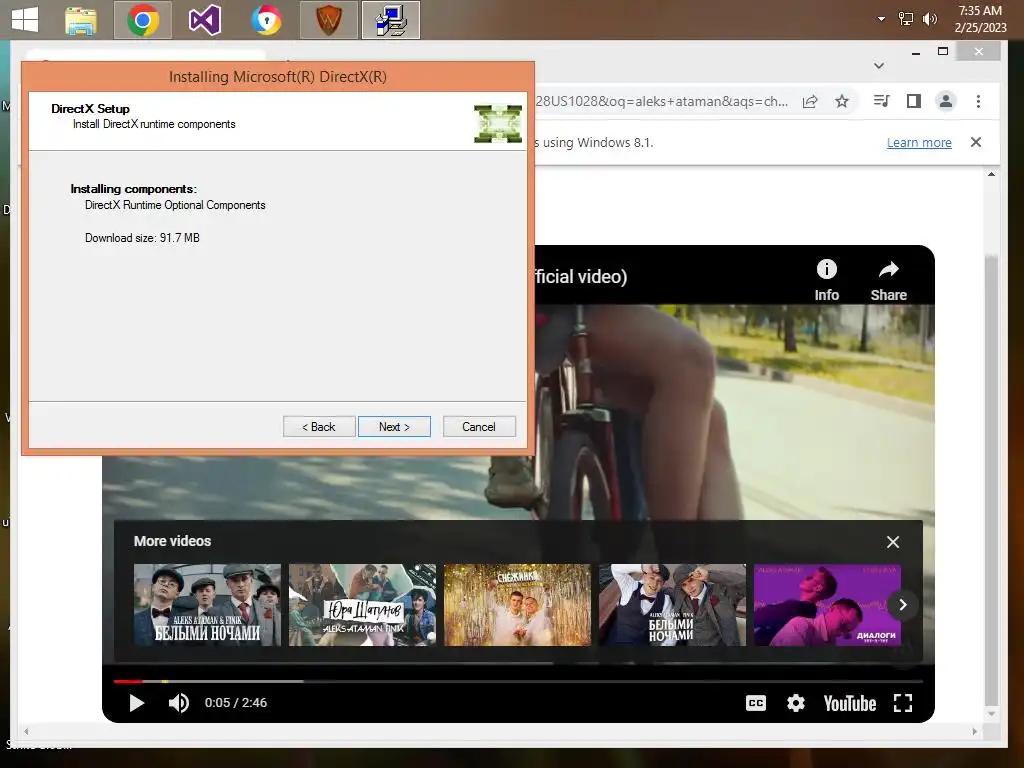Open the Снежинка golden video thumbnail
Viewport: 1024px width, 768px height.
click(517, 605)
